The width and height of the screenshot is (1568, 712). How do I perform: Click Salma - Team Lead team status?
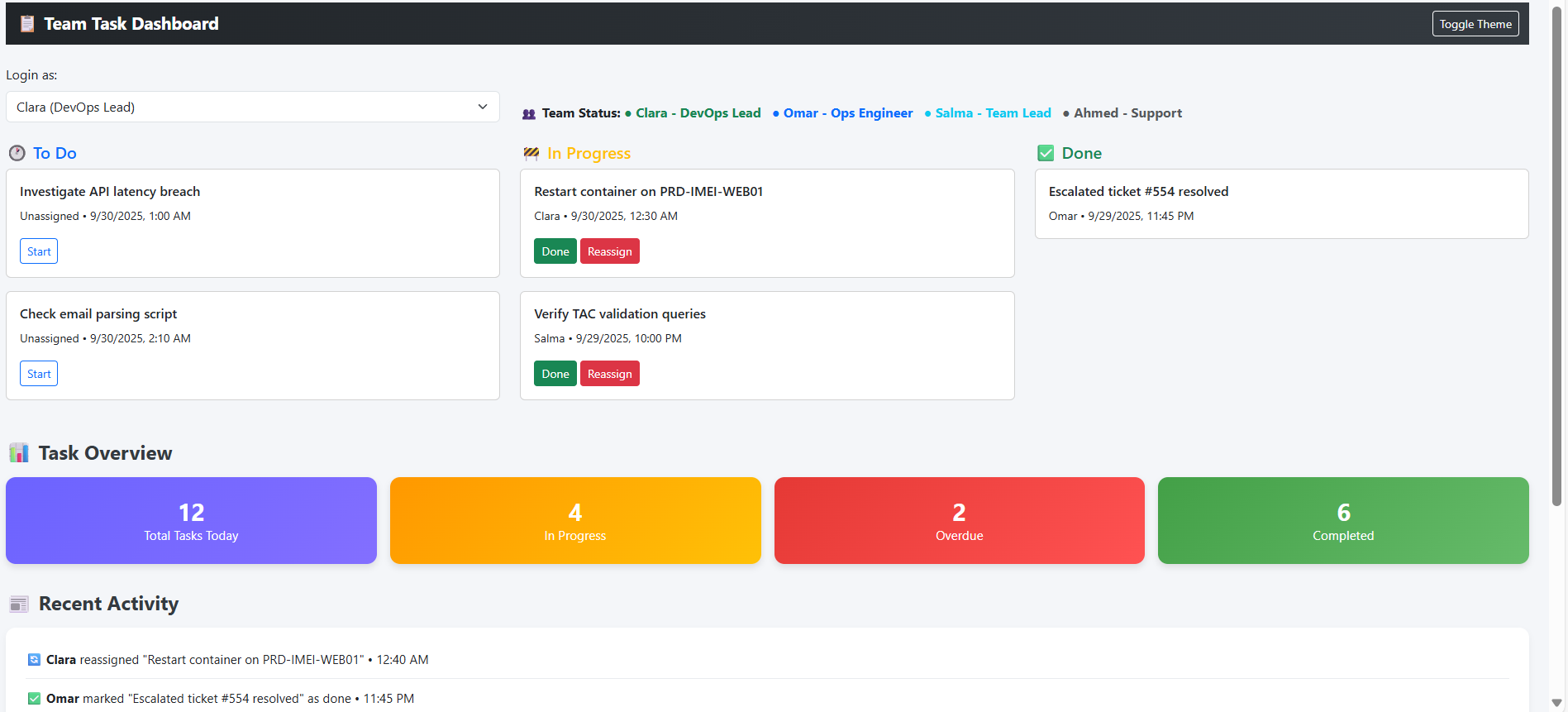coord(988,113)
